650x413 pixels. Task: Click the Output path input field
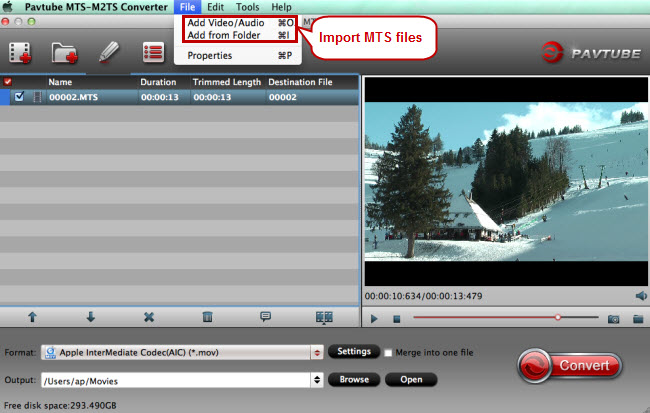click(176, 380)
